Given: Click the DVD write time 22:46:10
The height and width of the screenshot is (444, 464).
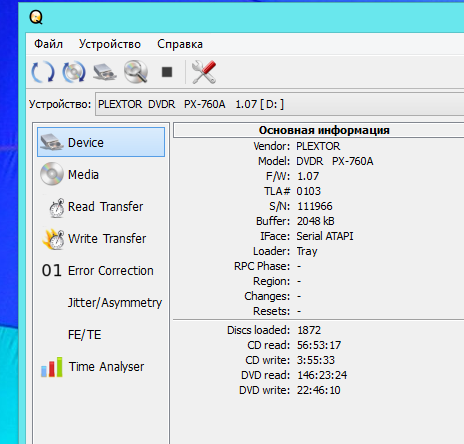Looking at the screenshot, I should (x=318, y=390).
